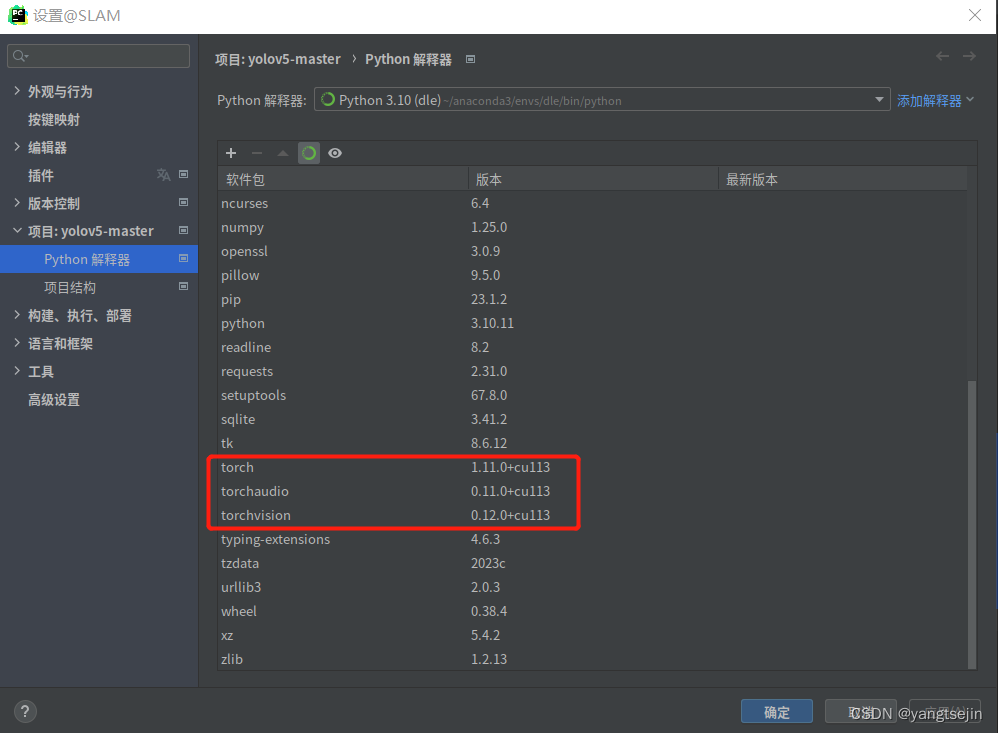Click the 版本 column header
This screenshot has width=998, height=733.
(x=593, y=179)
